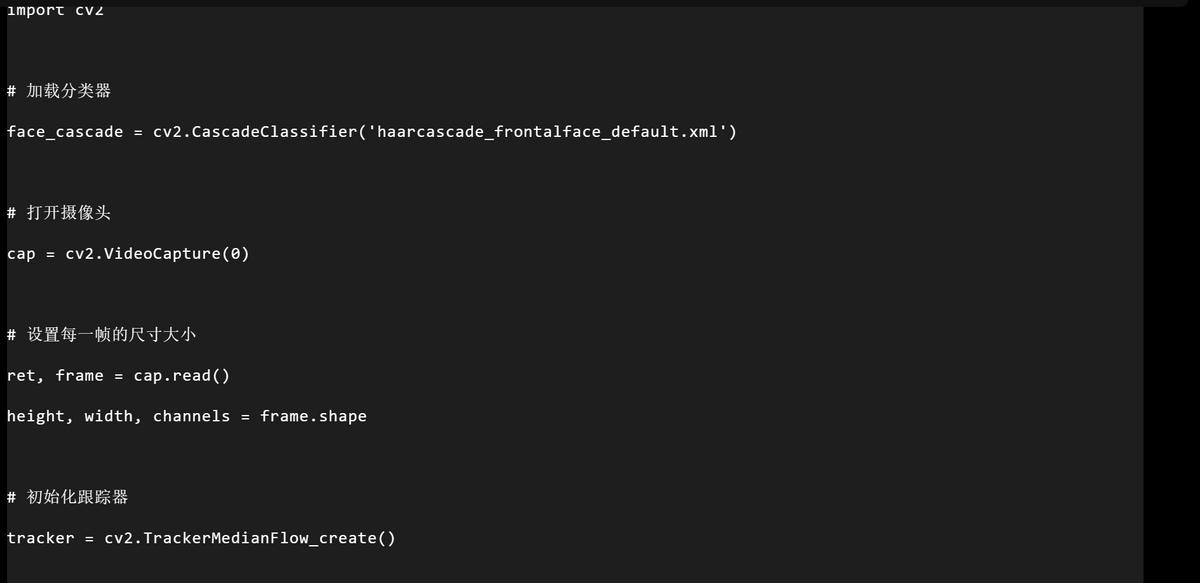
Task: Click the cap.read() call
Action: click(x=182, y=376)
